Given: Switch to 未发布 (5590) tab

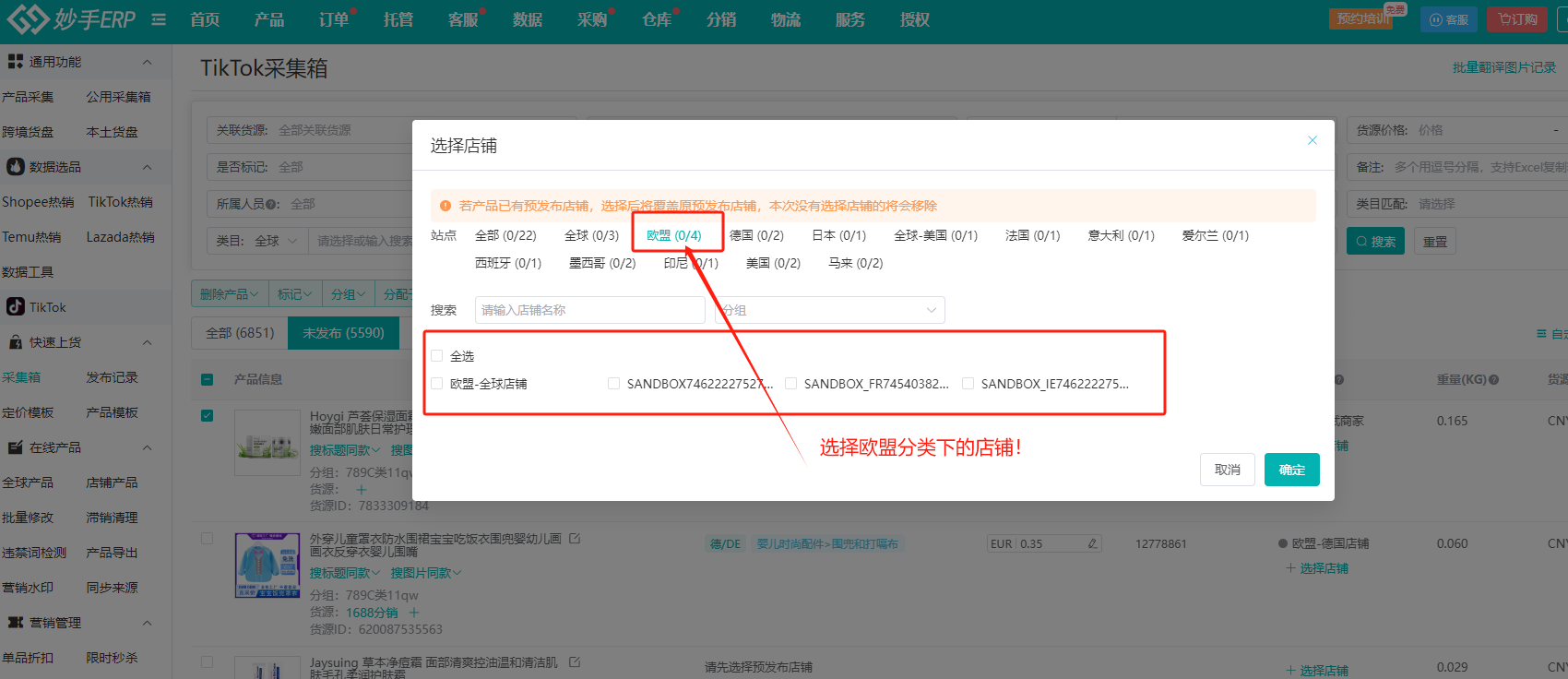Looking at the screenshot, I should (343, 333).
